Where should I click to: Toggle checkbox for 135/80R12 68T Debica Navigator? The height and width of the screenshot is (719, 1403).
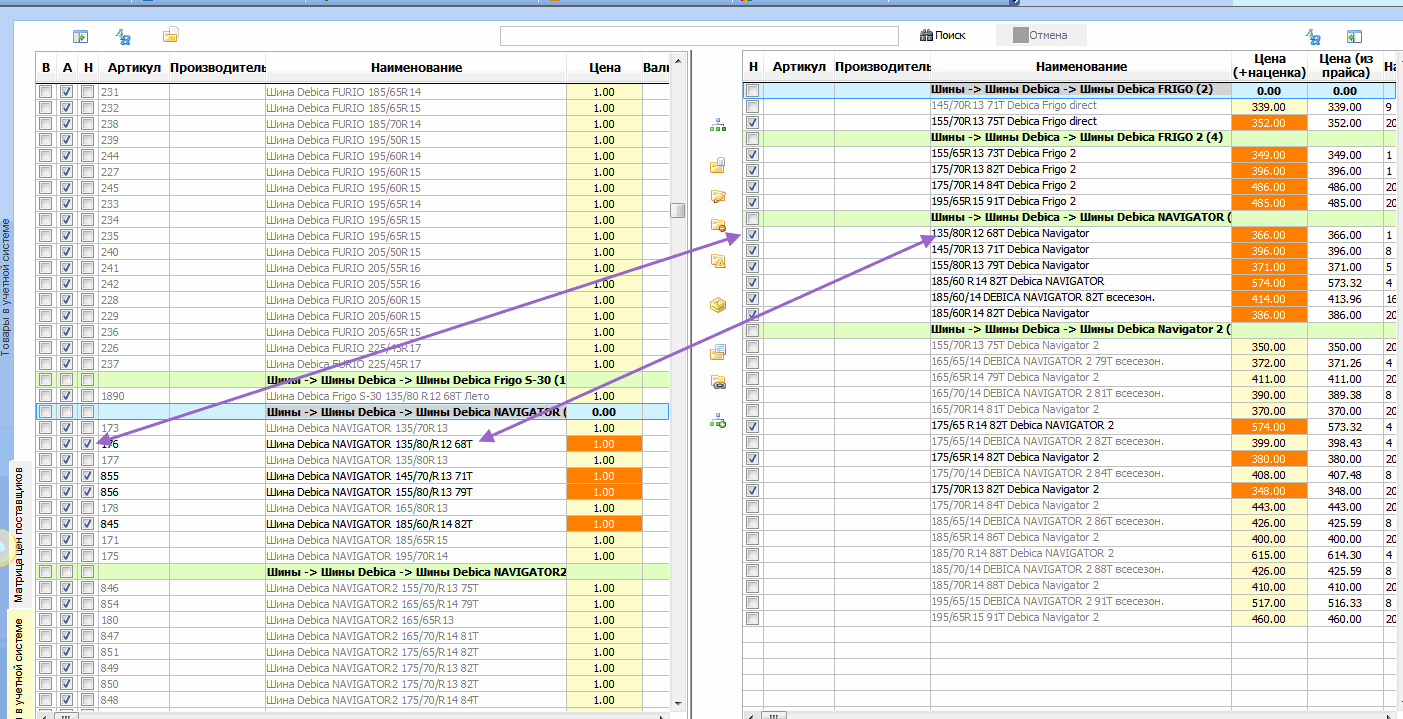click(x=752, y=234)
